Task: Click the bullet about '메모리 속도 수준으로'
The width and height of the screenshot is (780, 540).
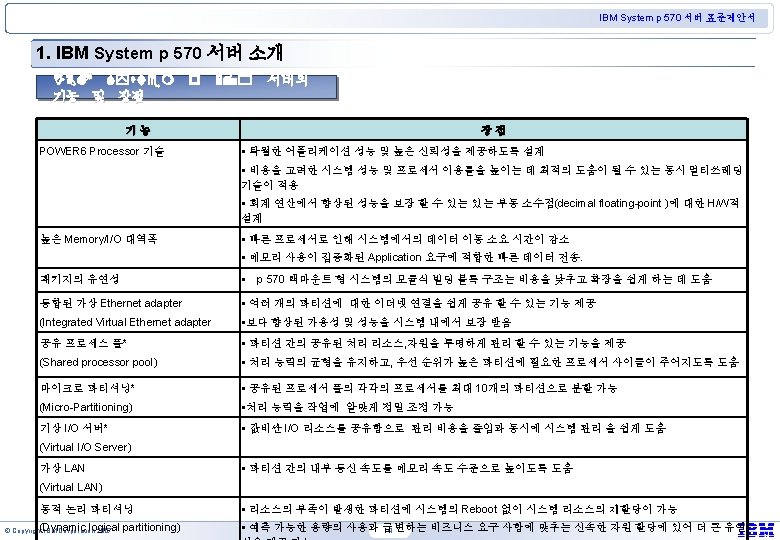Action: pos(407,468)
